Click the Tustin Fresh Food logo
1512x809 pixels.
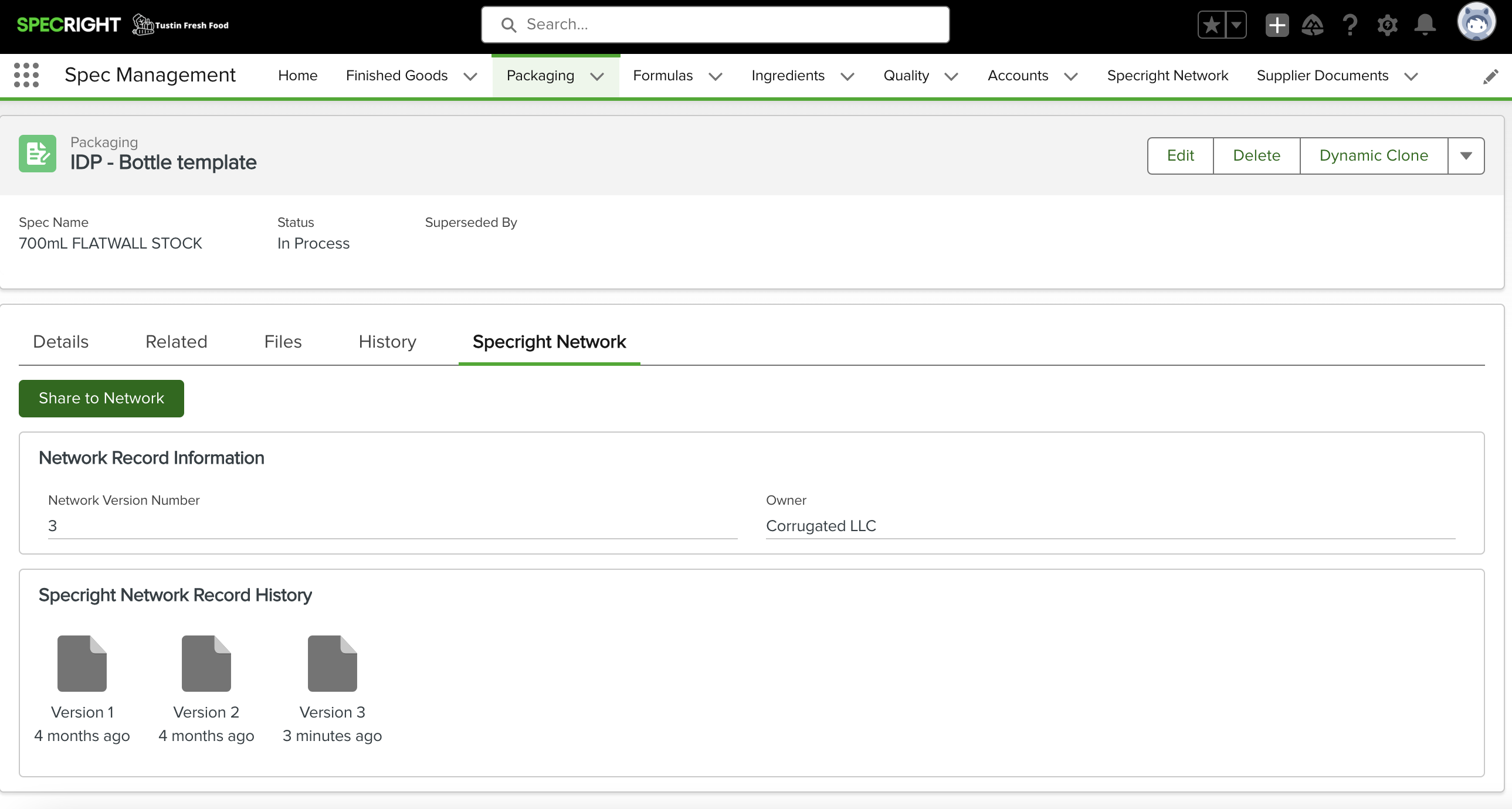click(x=180, y=25)
